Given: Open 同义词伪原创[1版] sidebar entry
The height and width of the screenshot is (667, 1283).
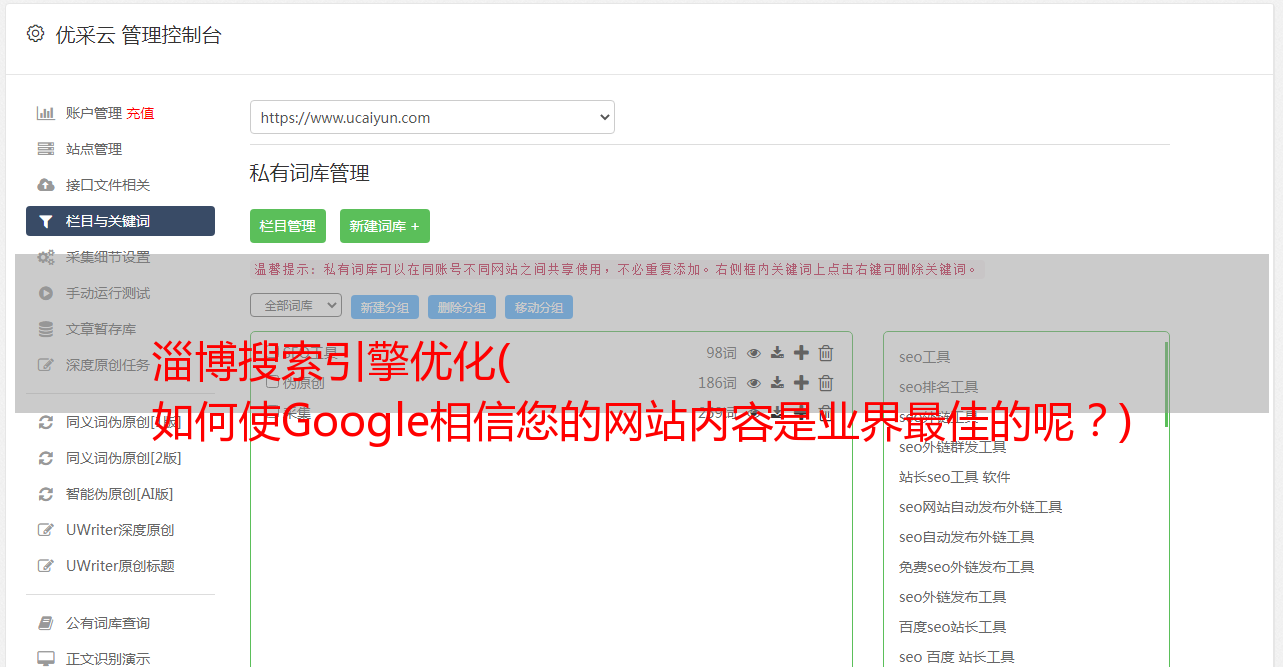Looking at the screenshot, I should pos(124,422).
